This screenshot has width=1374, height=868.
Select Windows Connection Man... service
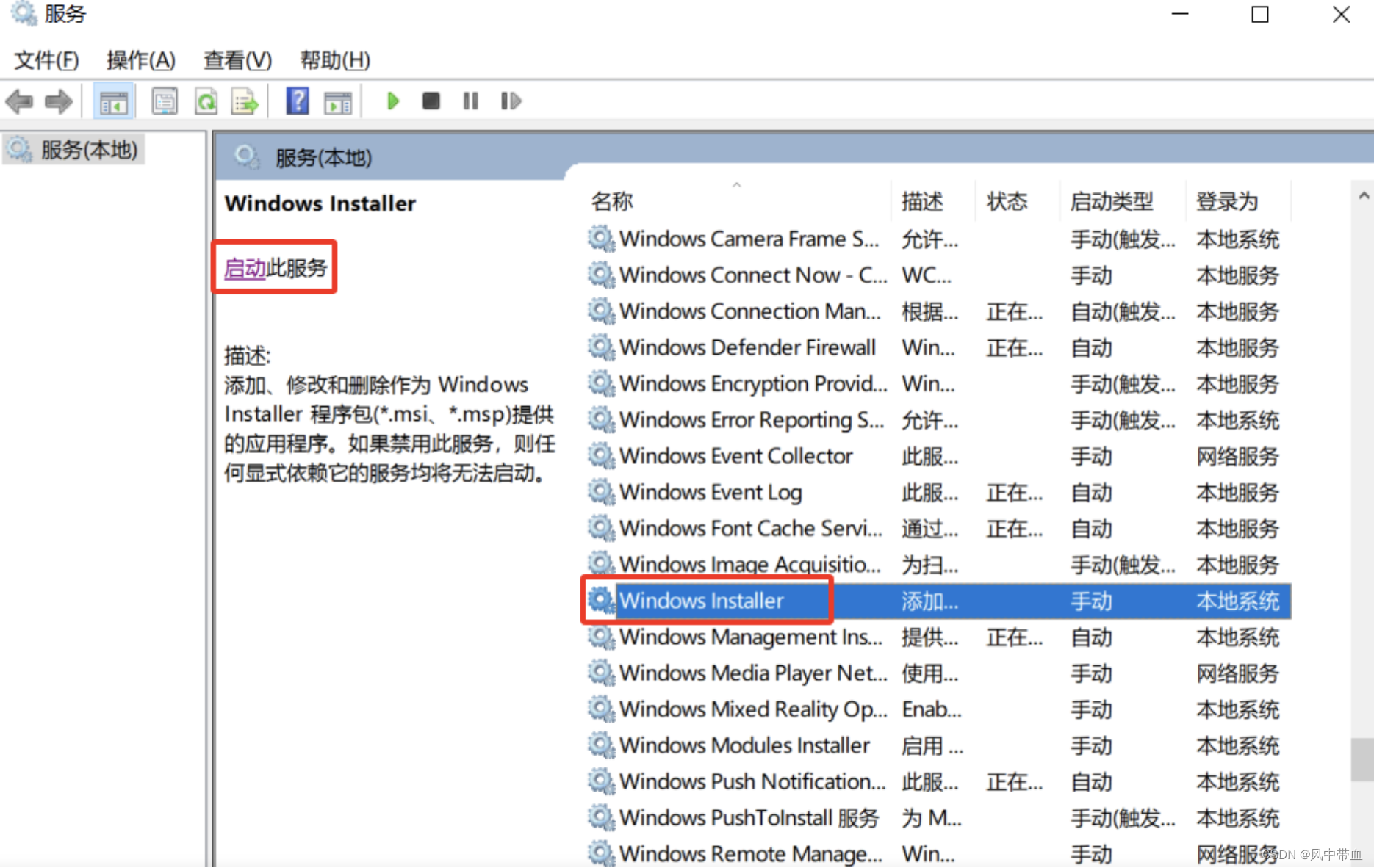(x=938, y=311)
